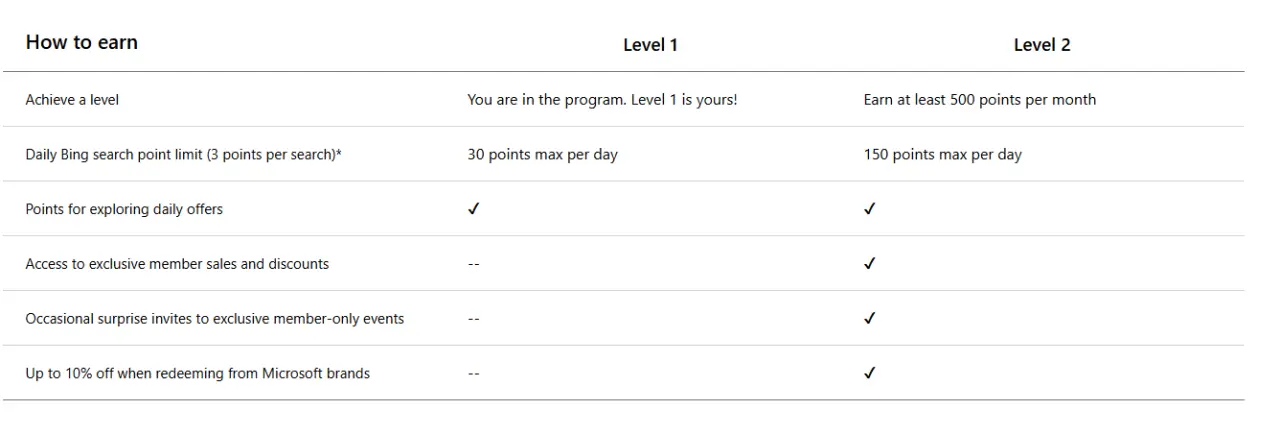Click Level 1 dashes for Microsoft brands discount
The width and height of the screenshot is (1280, 434).
(x=474, y=373)
